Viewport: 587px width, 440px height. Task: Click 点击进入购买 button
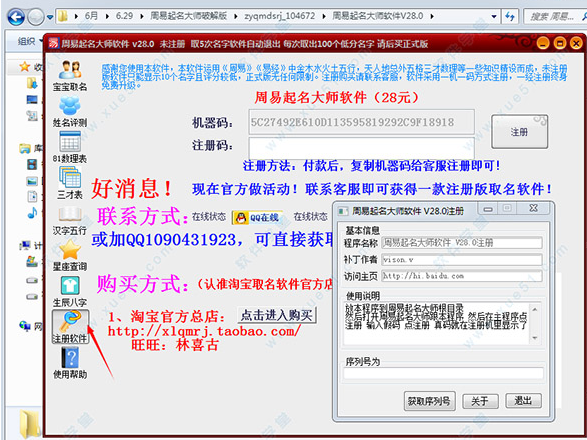click(x=277, y=315)
